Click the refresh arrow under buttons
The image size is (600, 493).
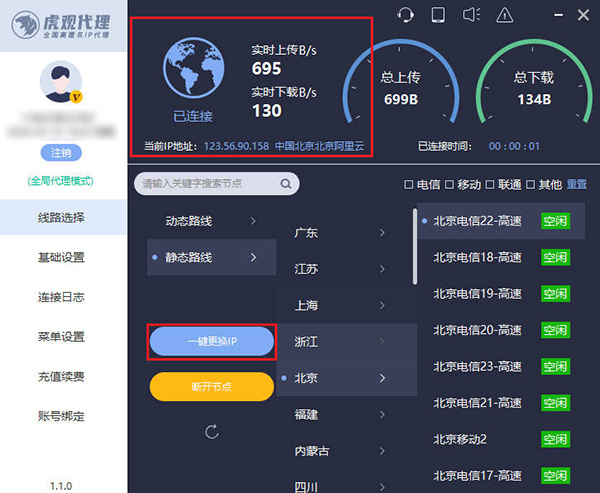212,431
